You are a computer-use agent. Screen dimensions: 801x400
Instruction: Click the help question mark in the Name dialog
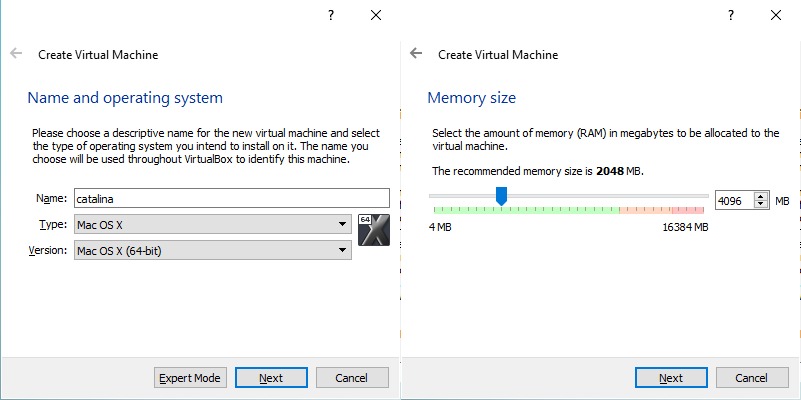click(331, 15)
